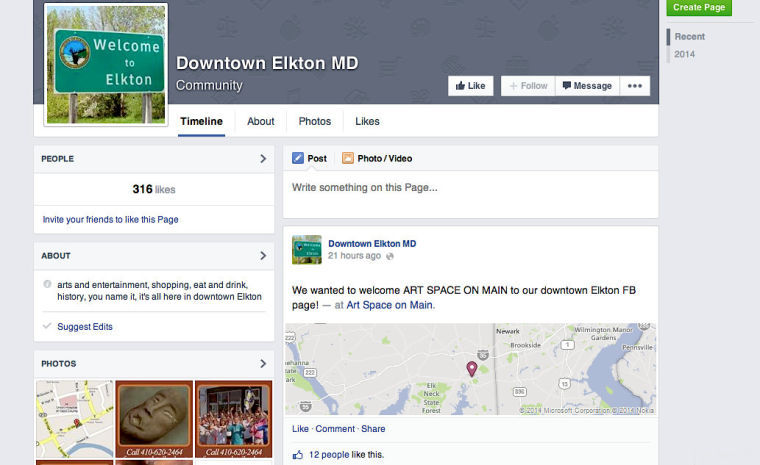
Task: Click the public globe privacy icon
Action: [390, 257]
